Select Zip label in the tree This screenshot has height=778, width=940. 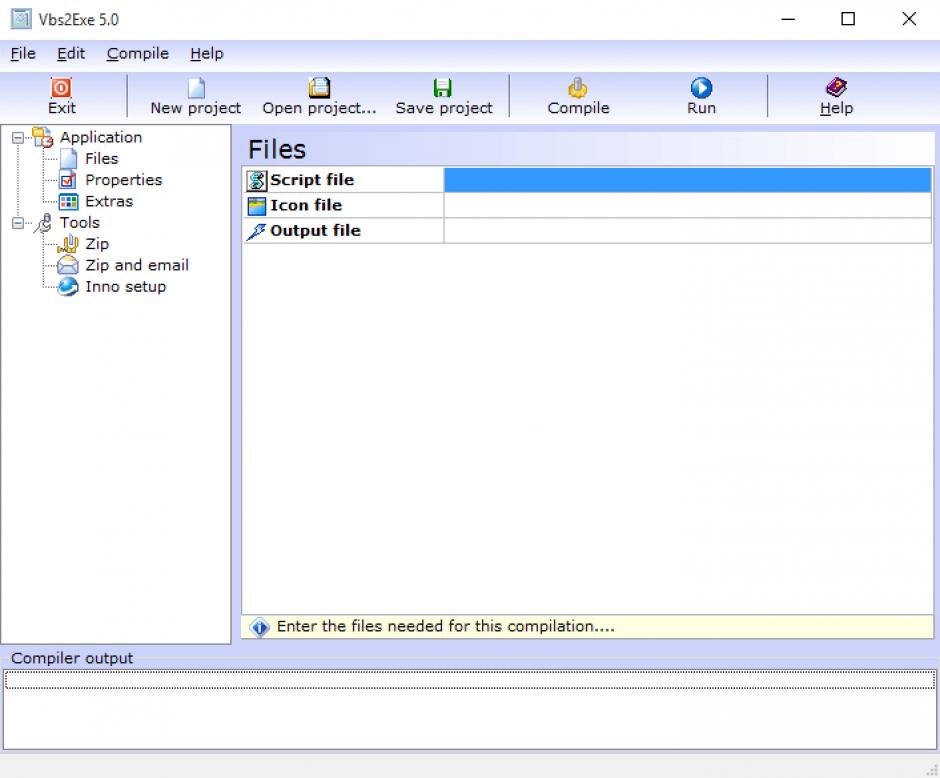pyautogui.click(x=97, y=244)
